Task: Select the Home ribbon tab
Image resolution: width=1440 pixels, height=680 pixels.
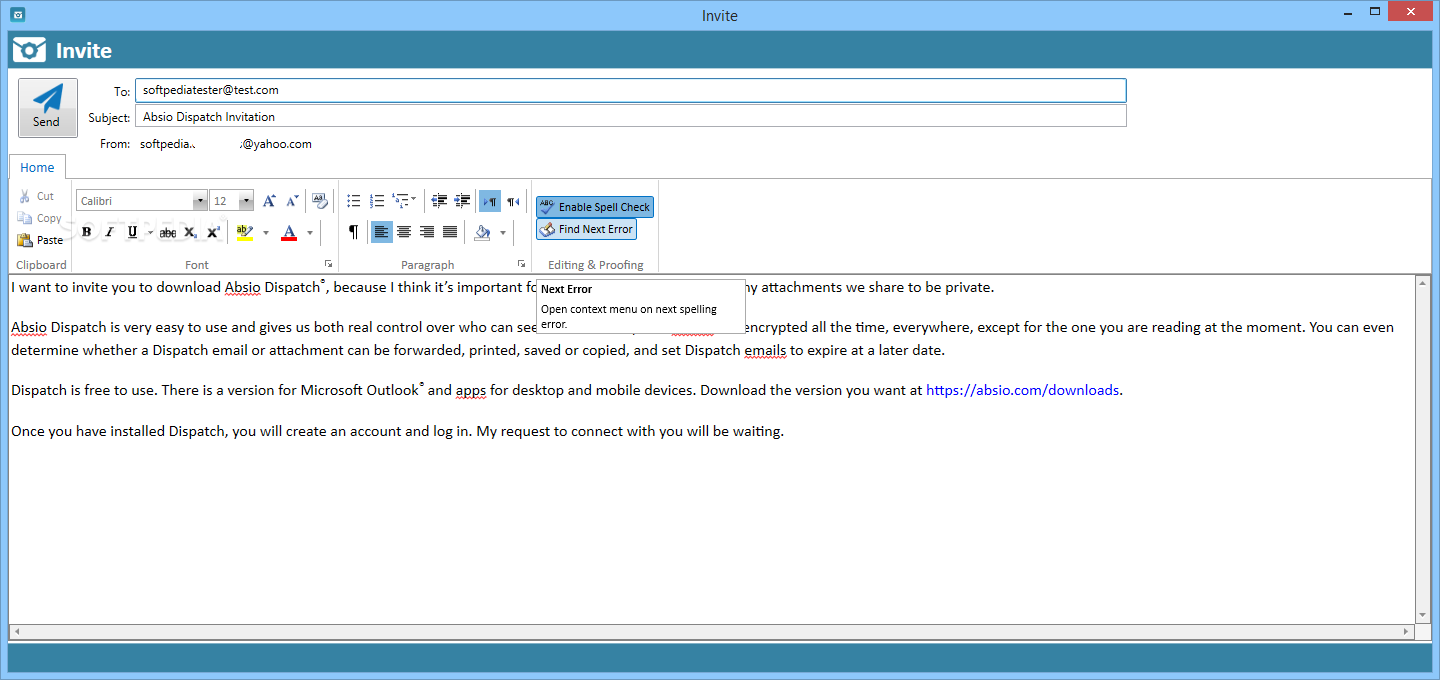Action: 38,168
